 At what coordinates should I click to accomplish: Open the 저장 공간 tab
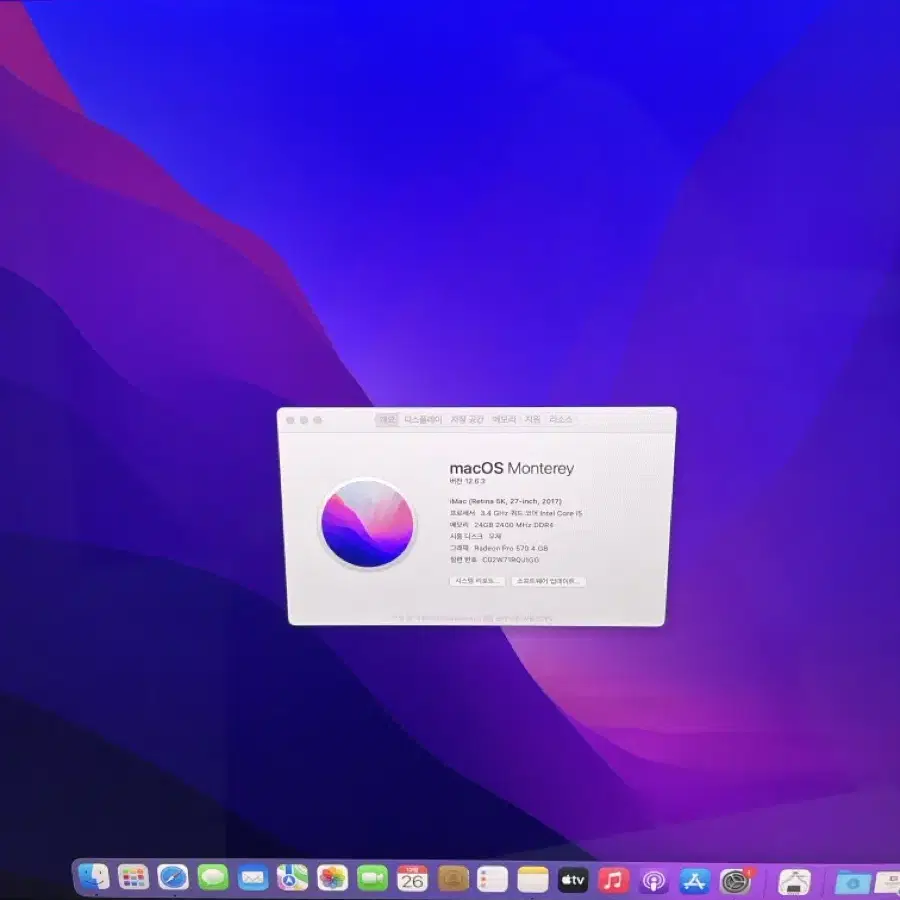tap(467, 420)
